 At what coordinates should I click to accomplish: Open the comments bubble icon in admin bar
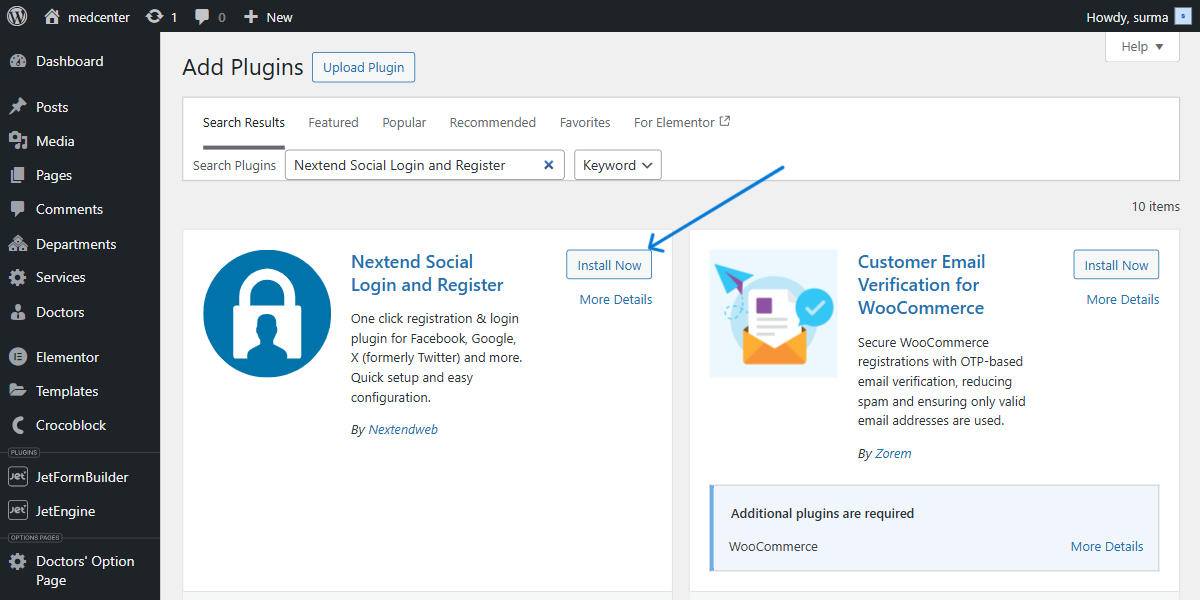click(x=202, y=17)
